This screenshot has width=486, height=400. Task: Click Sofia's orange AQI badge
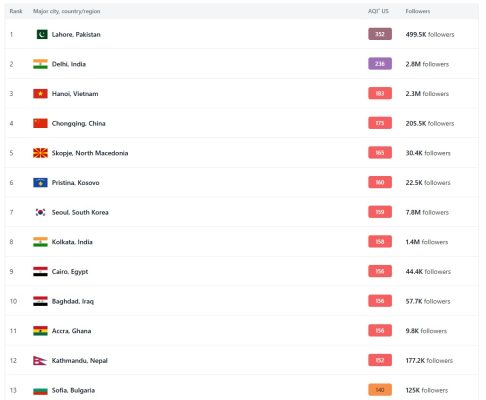[380, 390]
